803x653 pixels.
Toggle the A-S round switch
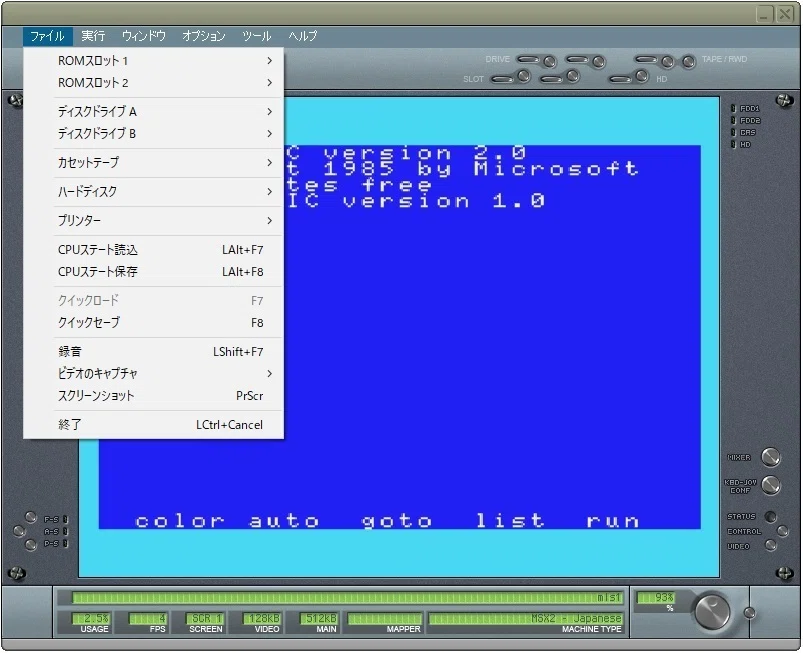click(19, 531)
